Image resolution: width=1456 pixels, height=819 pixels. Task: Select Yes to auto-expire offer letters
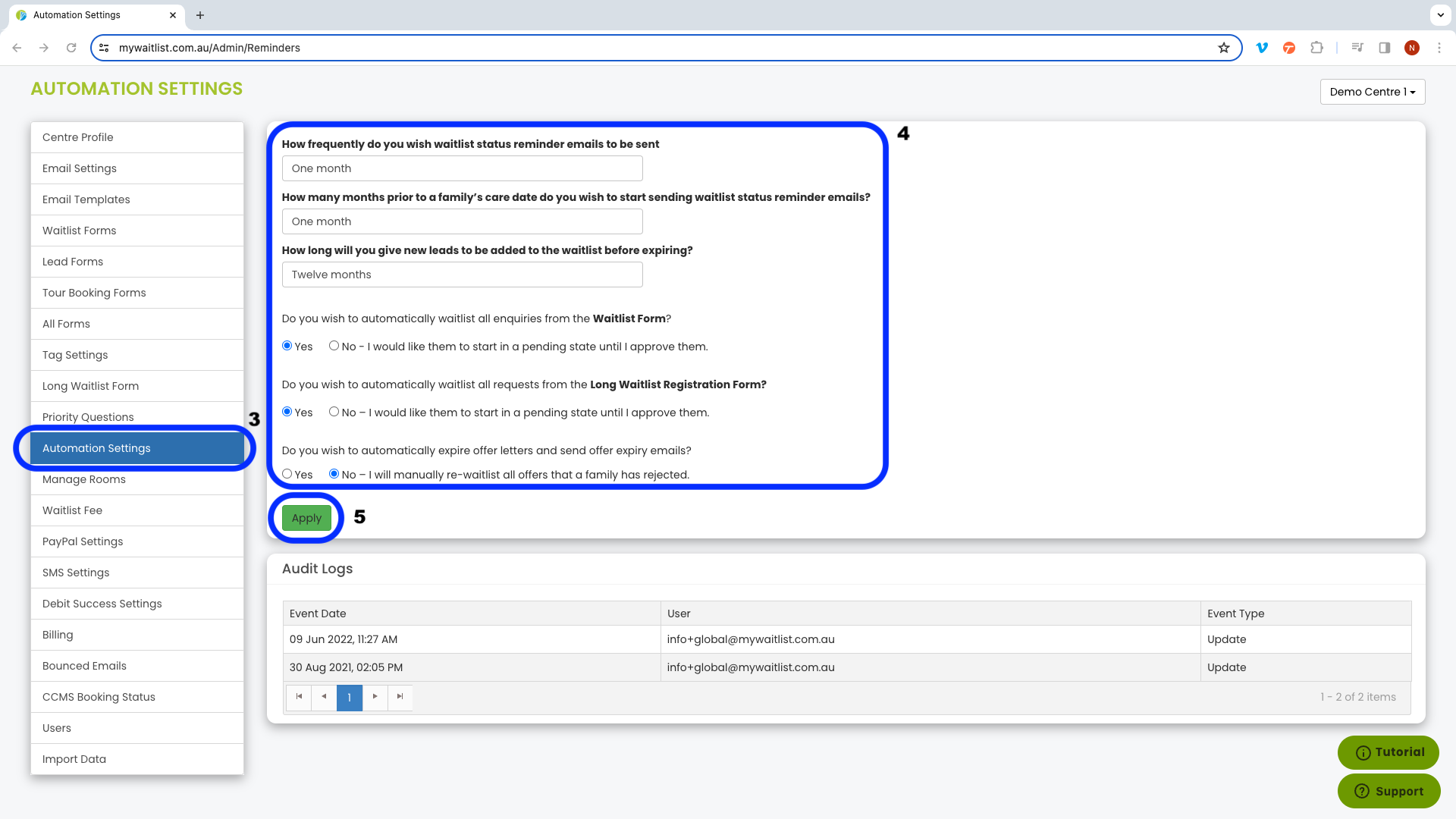[287, 474]
